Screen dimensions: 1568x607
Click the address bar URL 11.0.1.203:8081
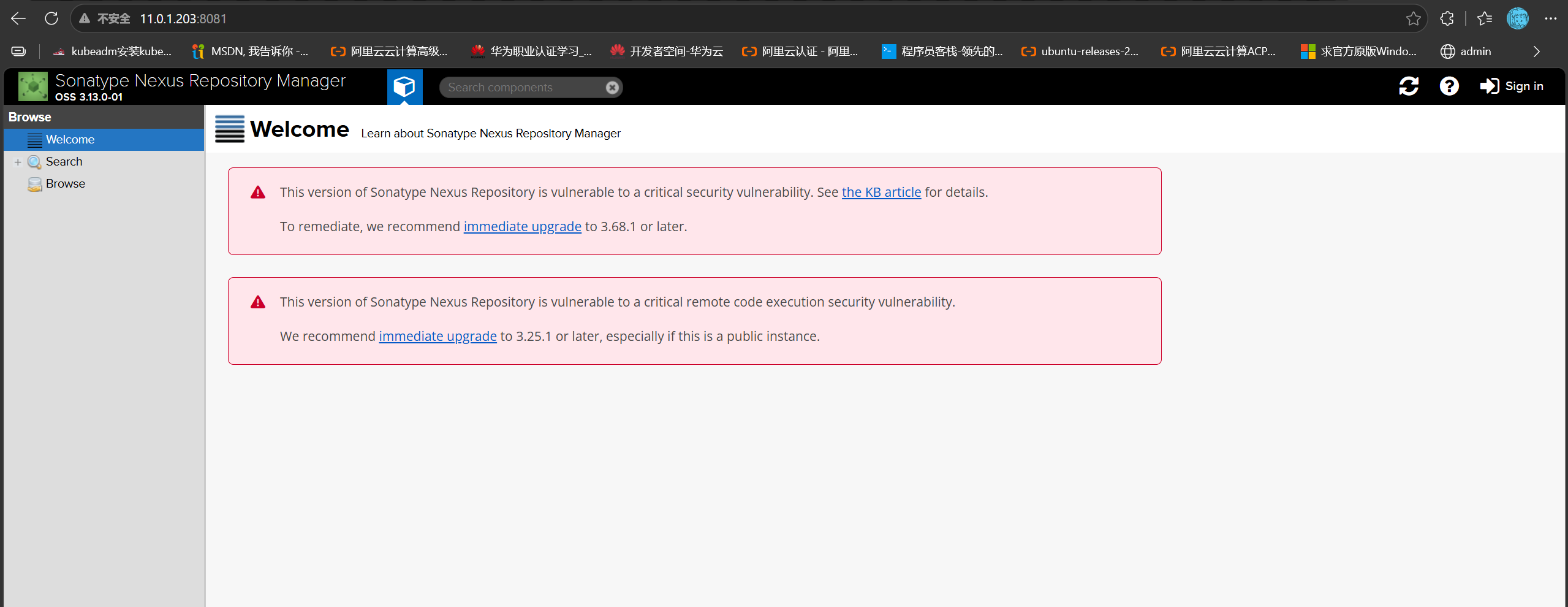[x=183, y=19]
